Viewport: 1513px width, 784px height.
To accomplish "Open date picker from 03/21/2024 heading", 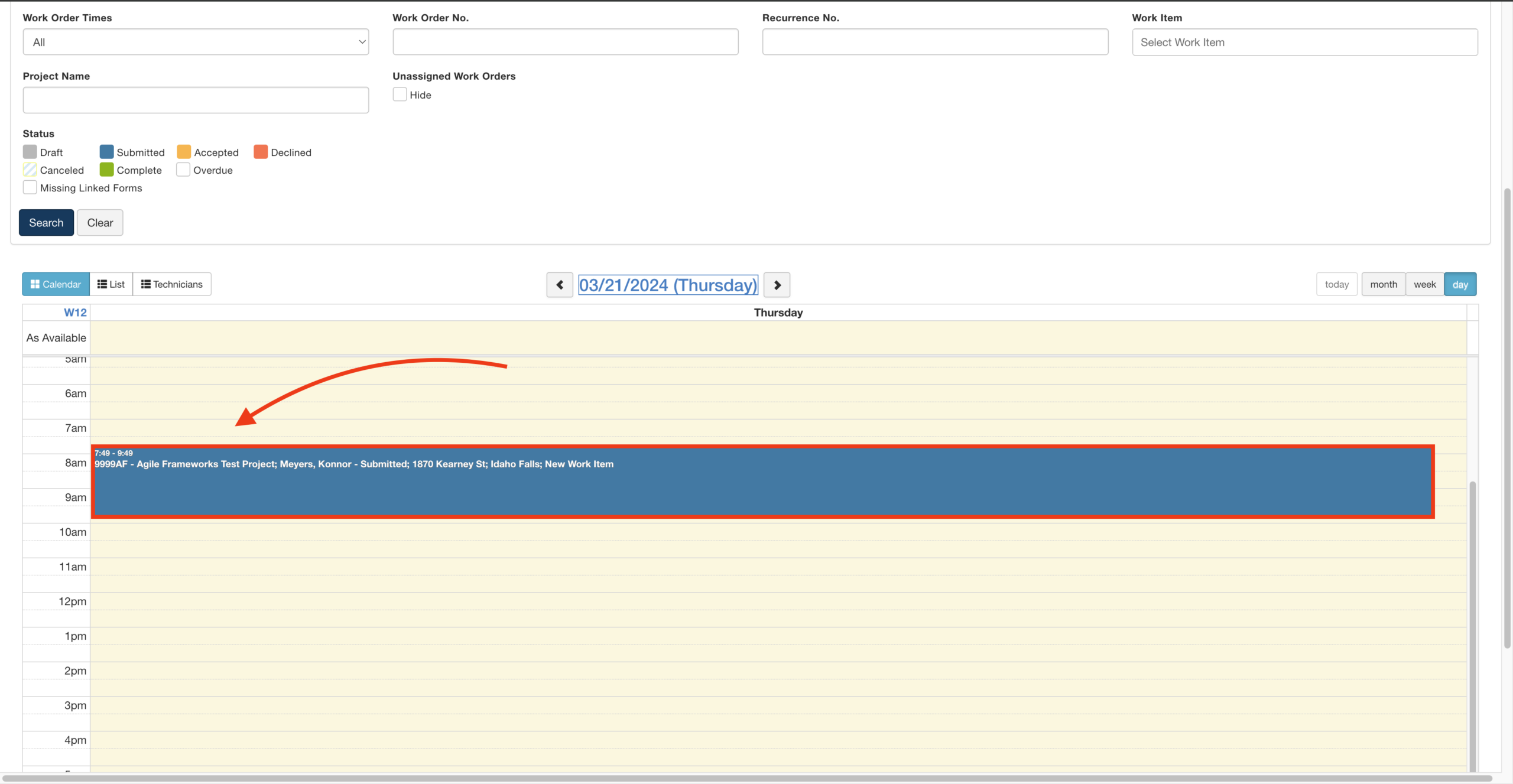I will (x=668, y=285).
